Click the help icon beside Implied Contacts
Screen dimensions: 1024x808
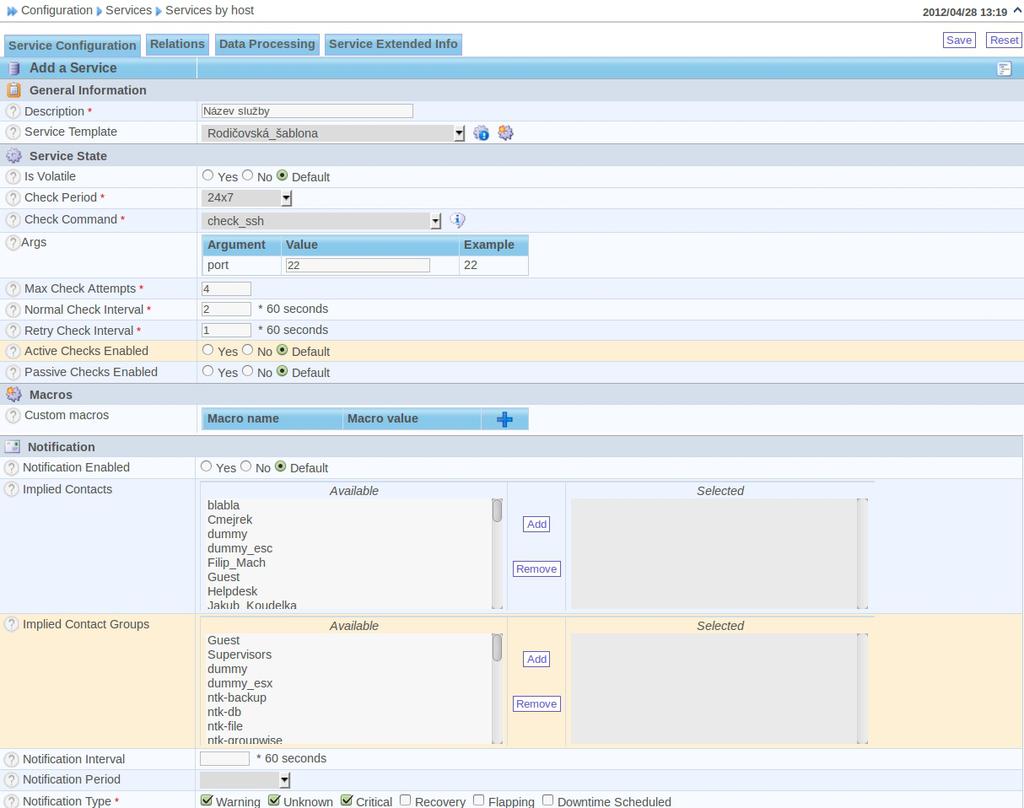11,489
